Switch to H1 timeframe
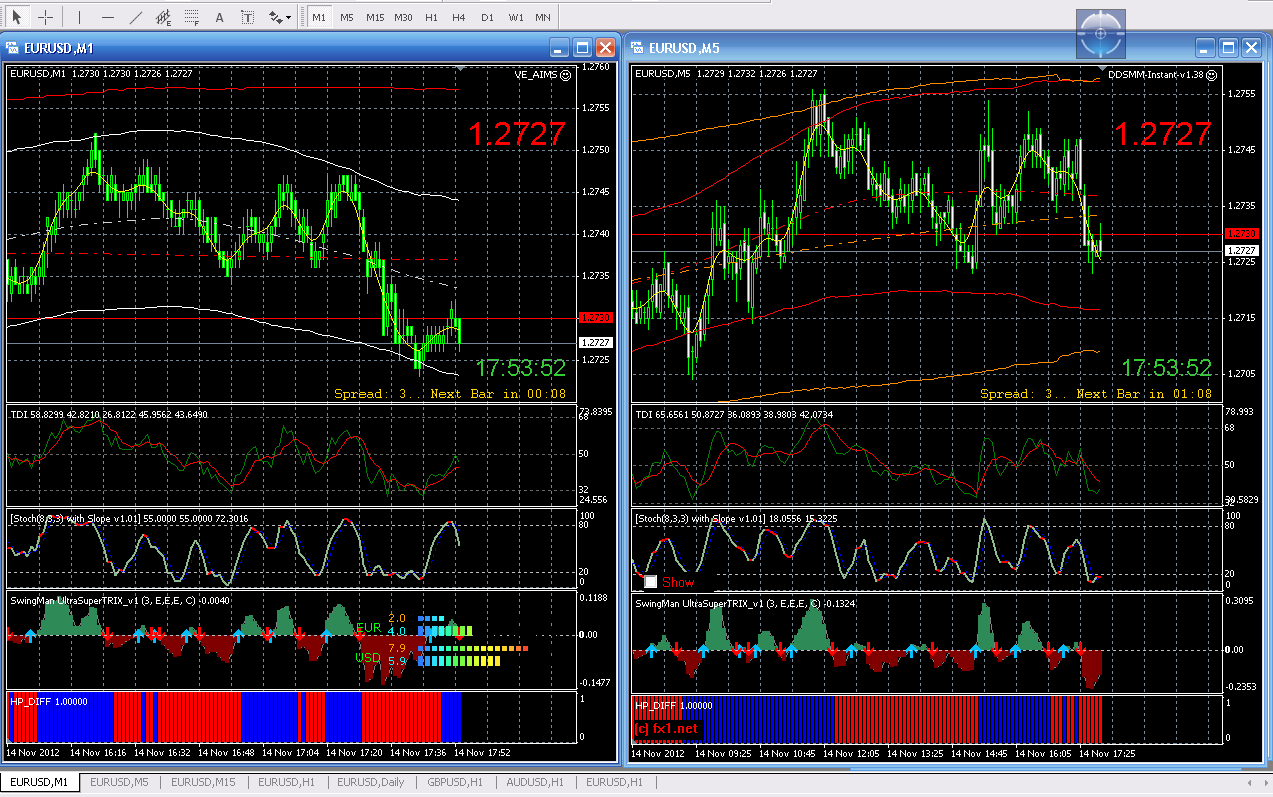1273x797 pixels. pyautogui.click(x=431, y=17)
